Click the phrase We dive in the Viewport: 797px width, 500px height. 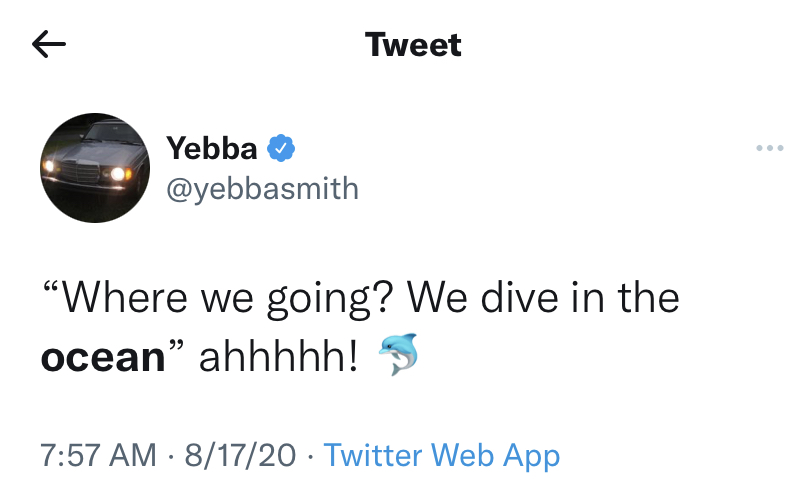pyautogui.click(x=543, y=297)
